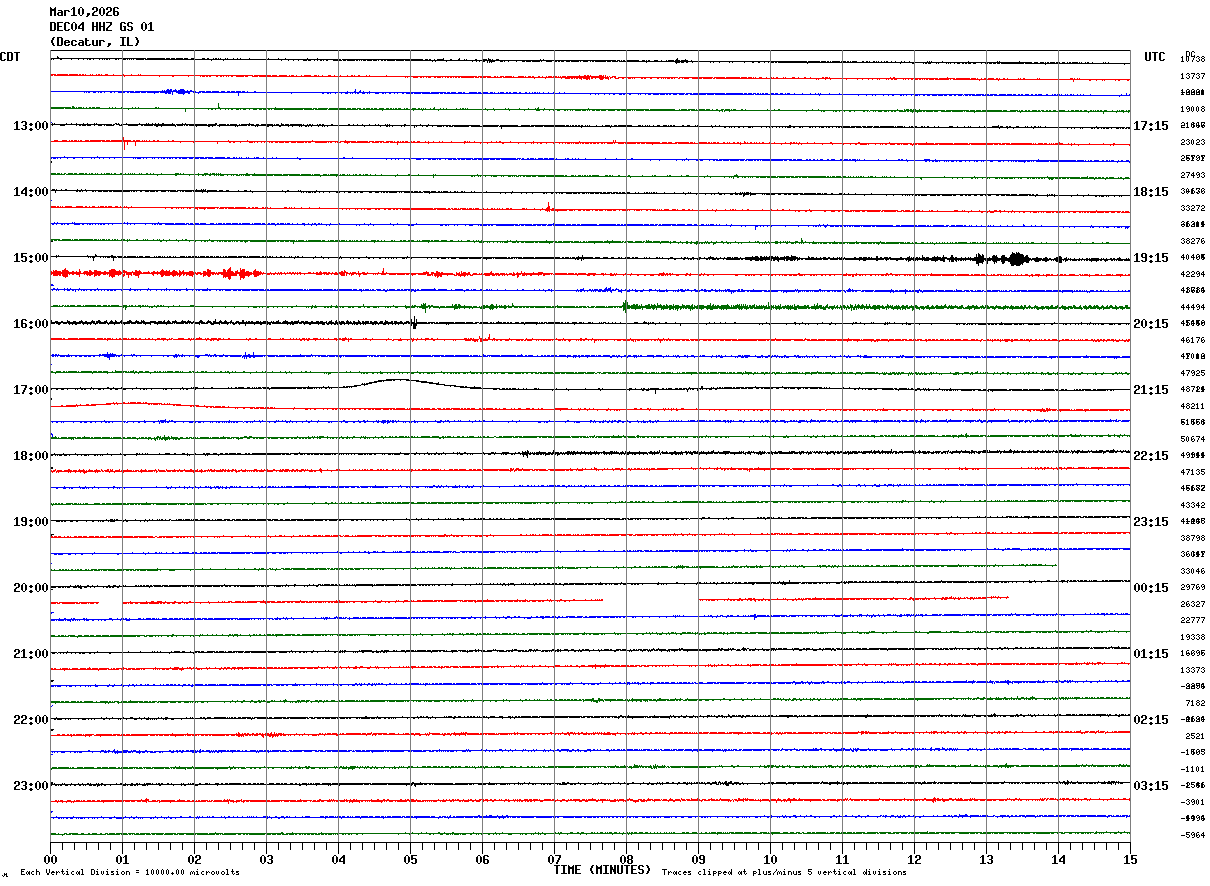Click DC offset value 38276
The image size is (1210, 886).
(1192, 242)
